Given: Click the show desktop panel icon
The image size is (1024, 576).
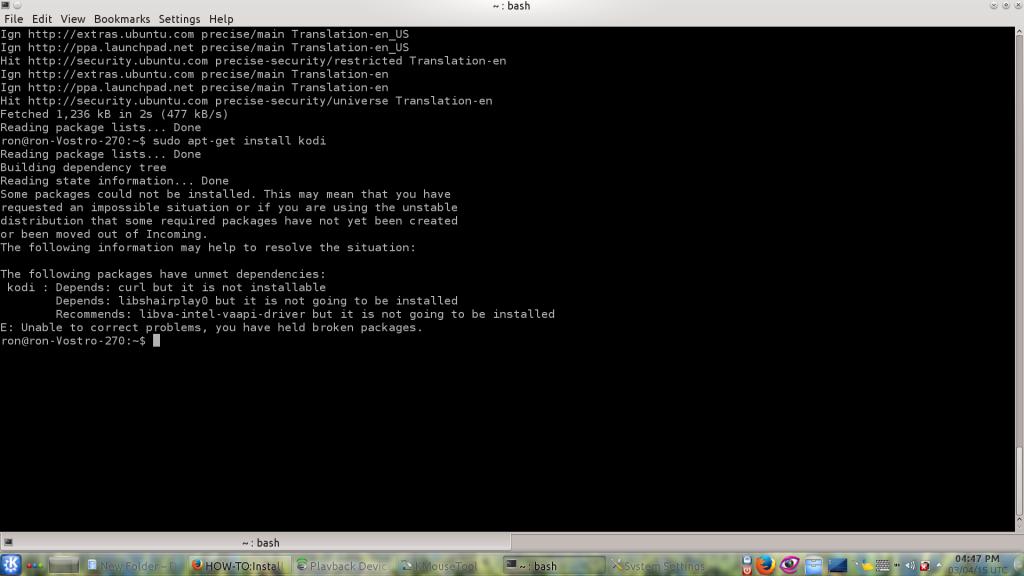Looking at the screenshot, I should point(838,566).
